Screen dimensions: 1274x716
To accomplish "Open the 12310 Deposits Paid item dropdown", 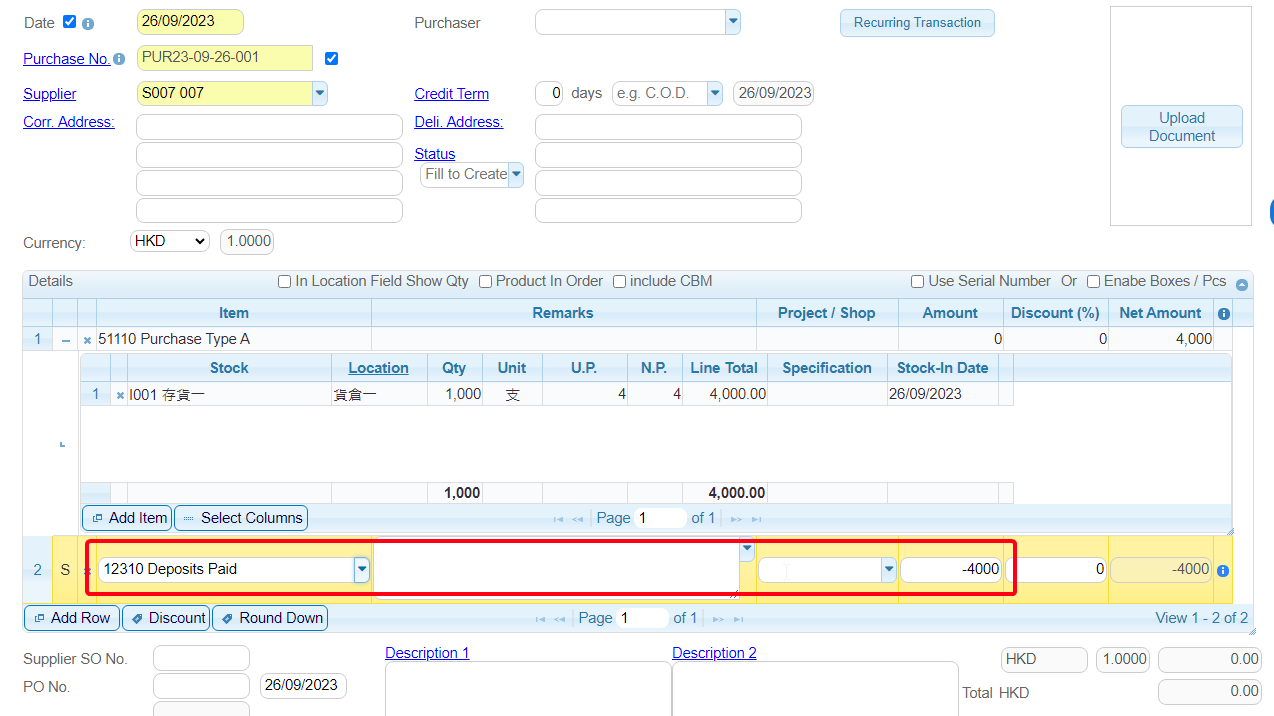I will click(362, 569).
